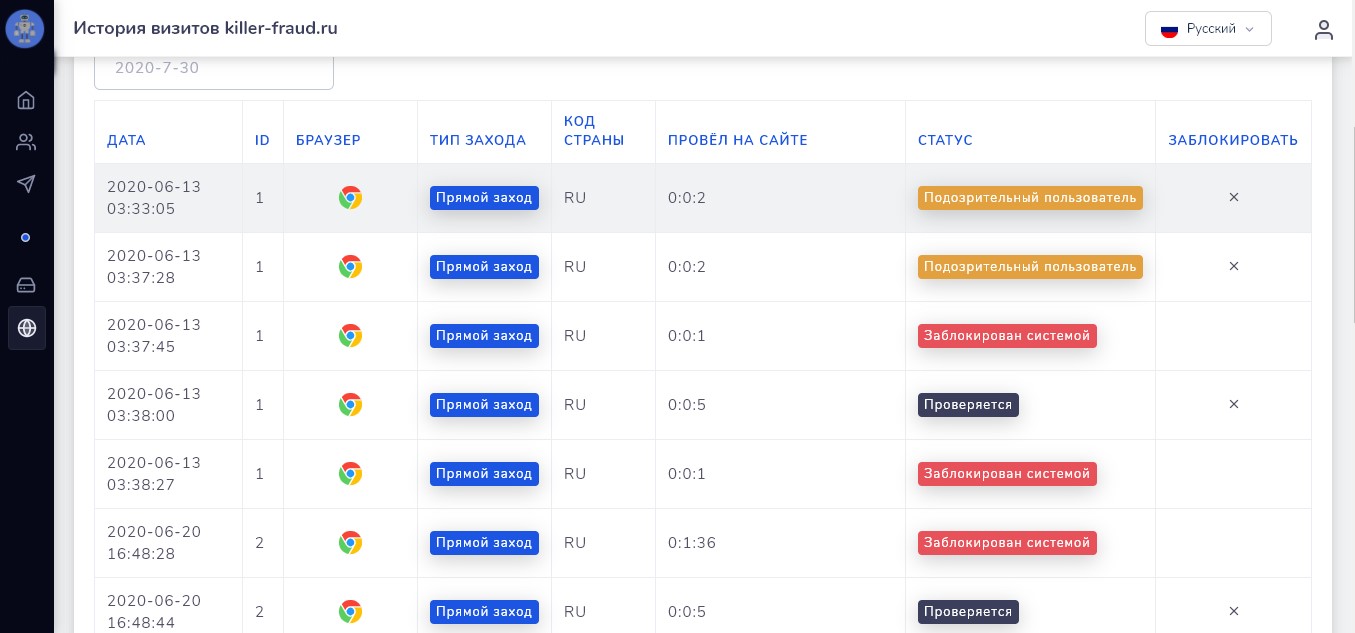Block the visit at 03:38:00

coord(1233,405)
